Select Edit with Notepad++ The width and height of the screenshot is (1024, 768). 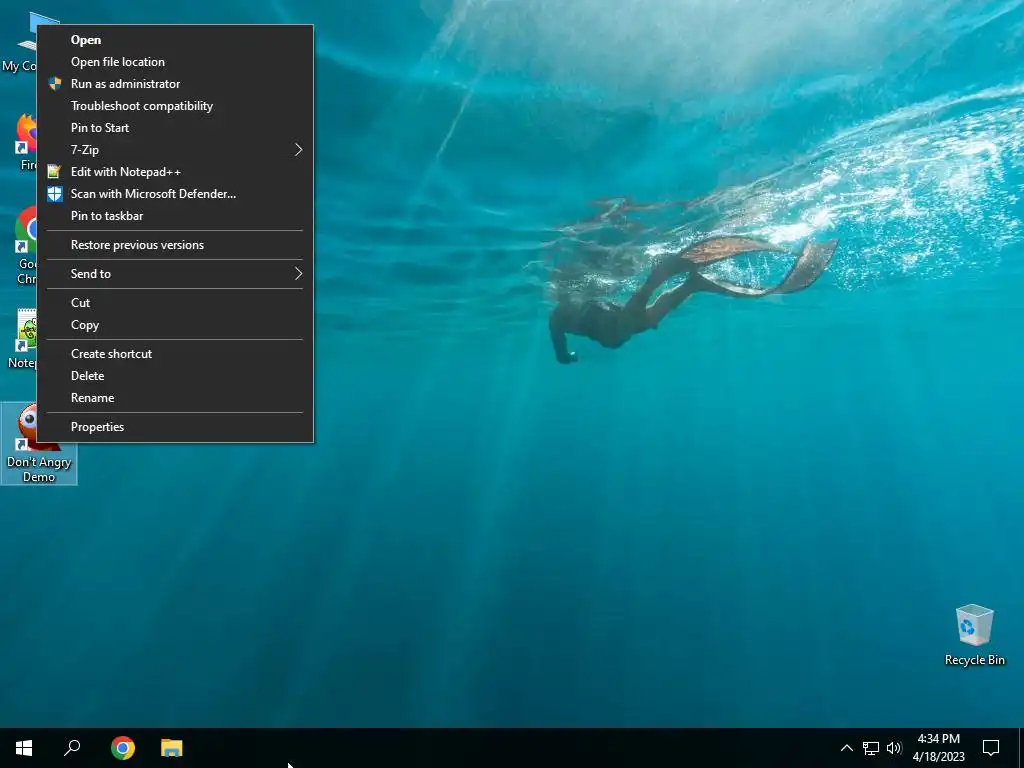pyautogui.click(x=175, y=172)
